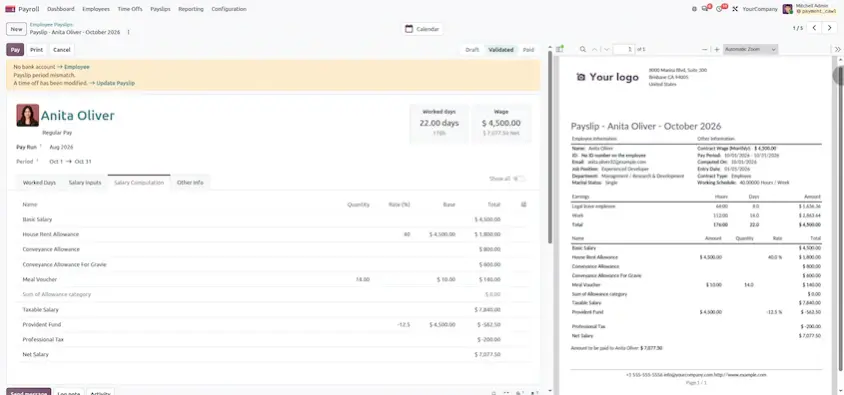Follow the Employee link in warning banner
844x395 pixels.
coord(77,67)
